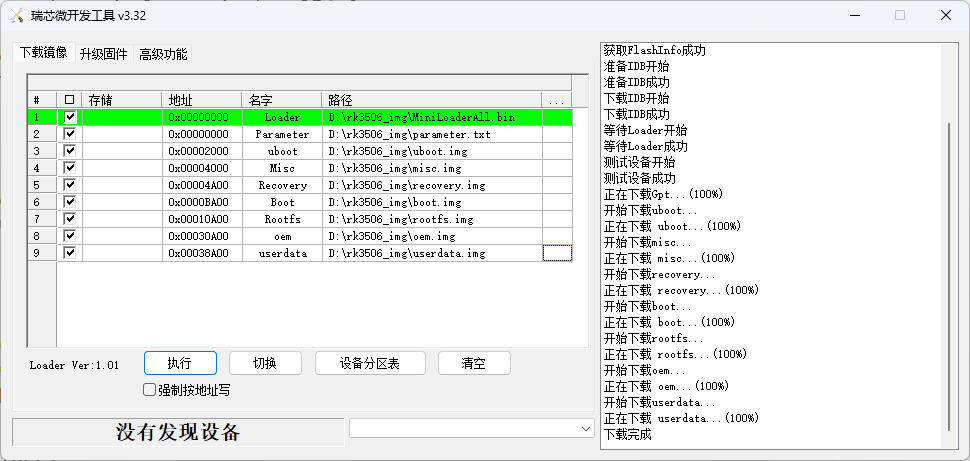The height and width of the screenshot is (461, 970).
Task: Select path recovery.img cell
Action: coord(432,185)
